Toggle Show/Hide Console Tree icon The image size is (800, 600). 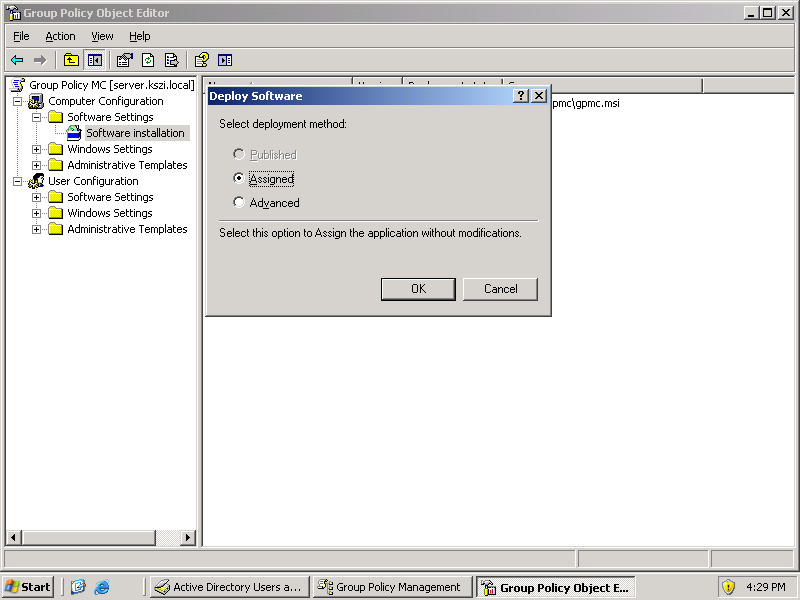(94, 60)
